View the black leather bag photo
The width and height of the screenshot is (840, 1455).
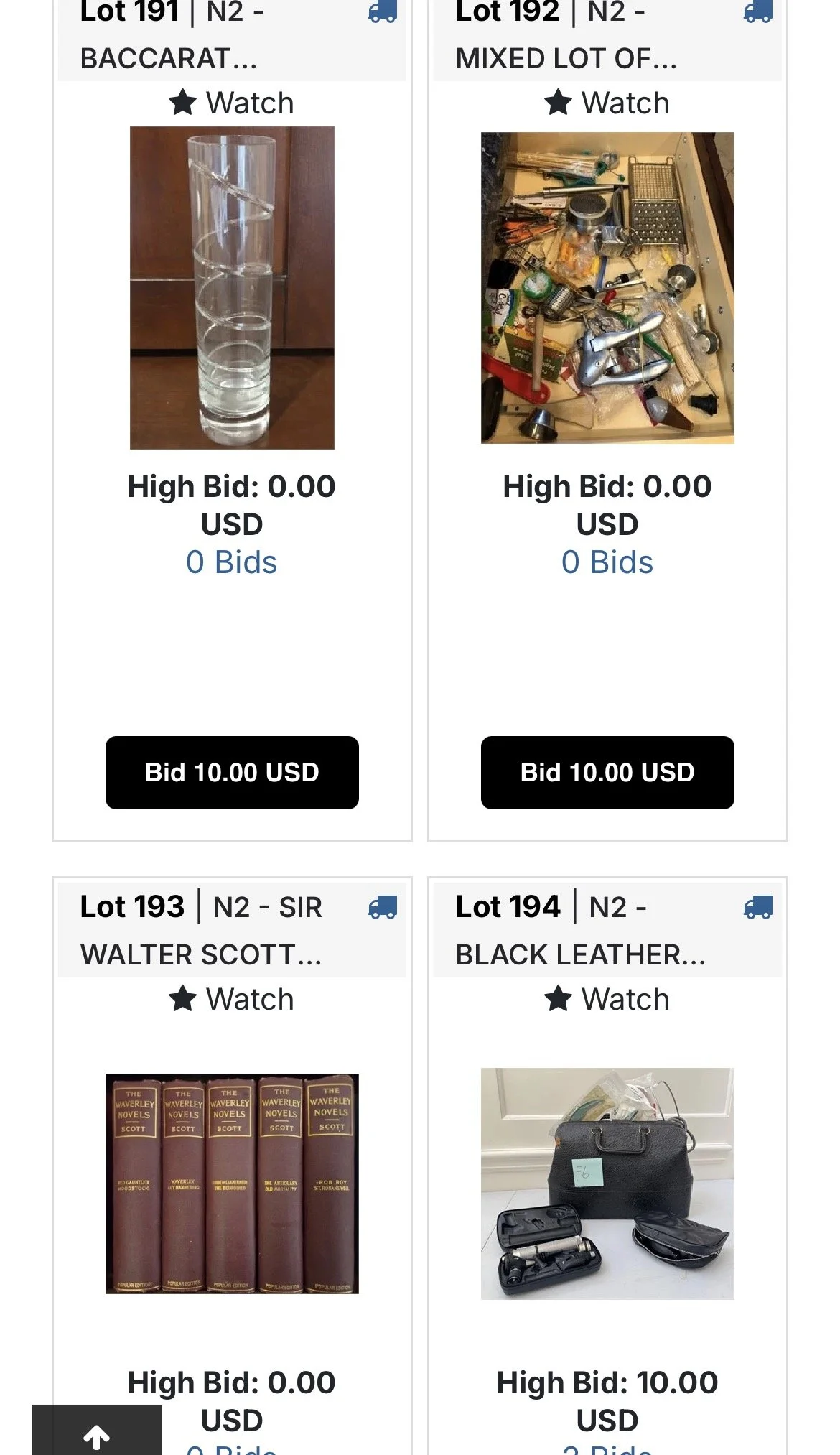tap(607, 1184)
